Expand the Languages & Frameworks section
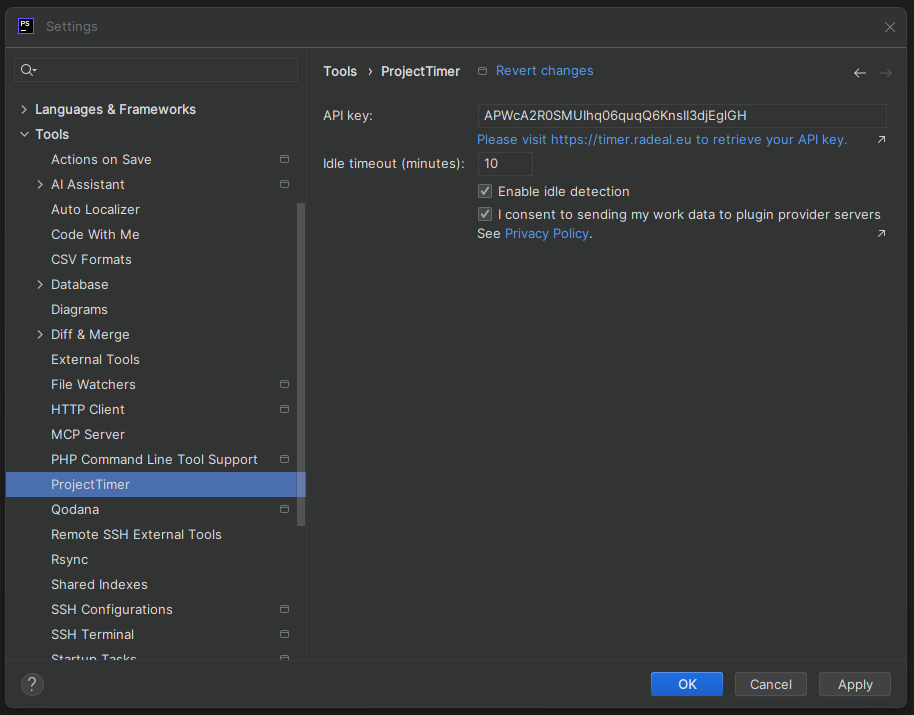 [x=24, y=109]
